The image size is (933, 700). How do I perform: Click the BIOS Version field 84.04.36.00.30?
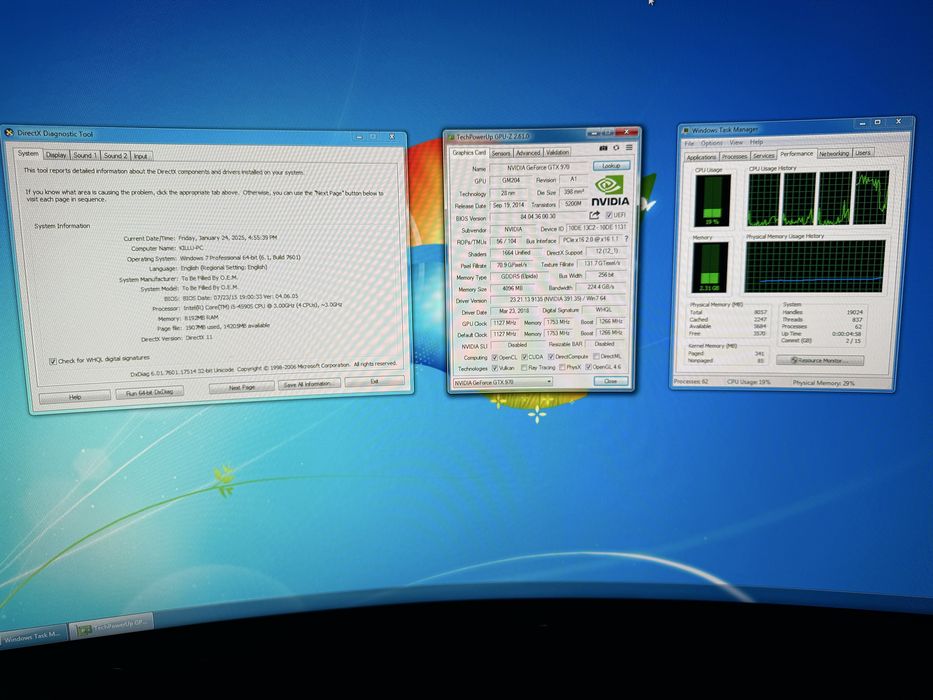(538, 217)
